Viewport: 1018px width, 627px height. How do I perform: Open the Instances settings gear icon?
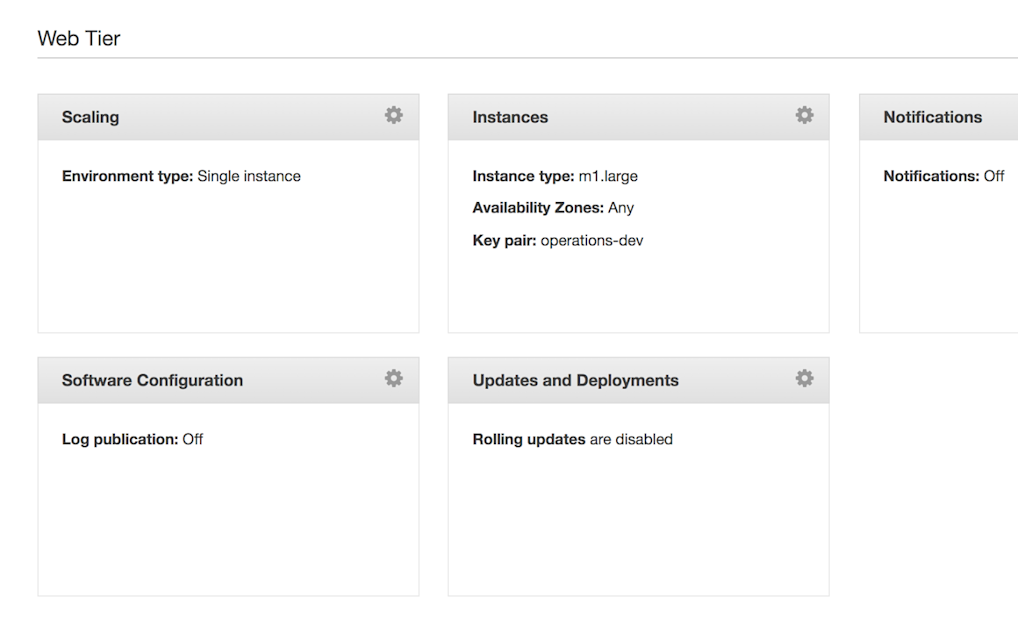[x=803, y=115]
